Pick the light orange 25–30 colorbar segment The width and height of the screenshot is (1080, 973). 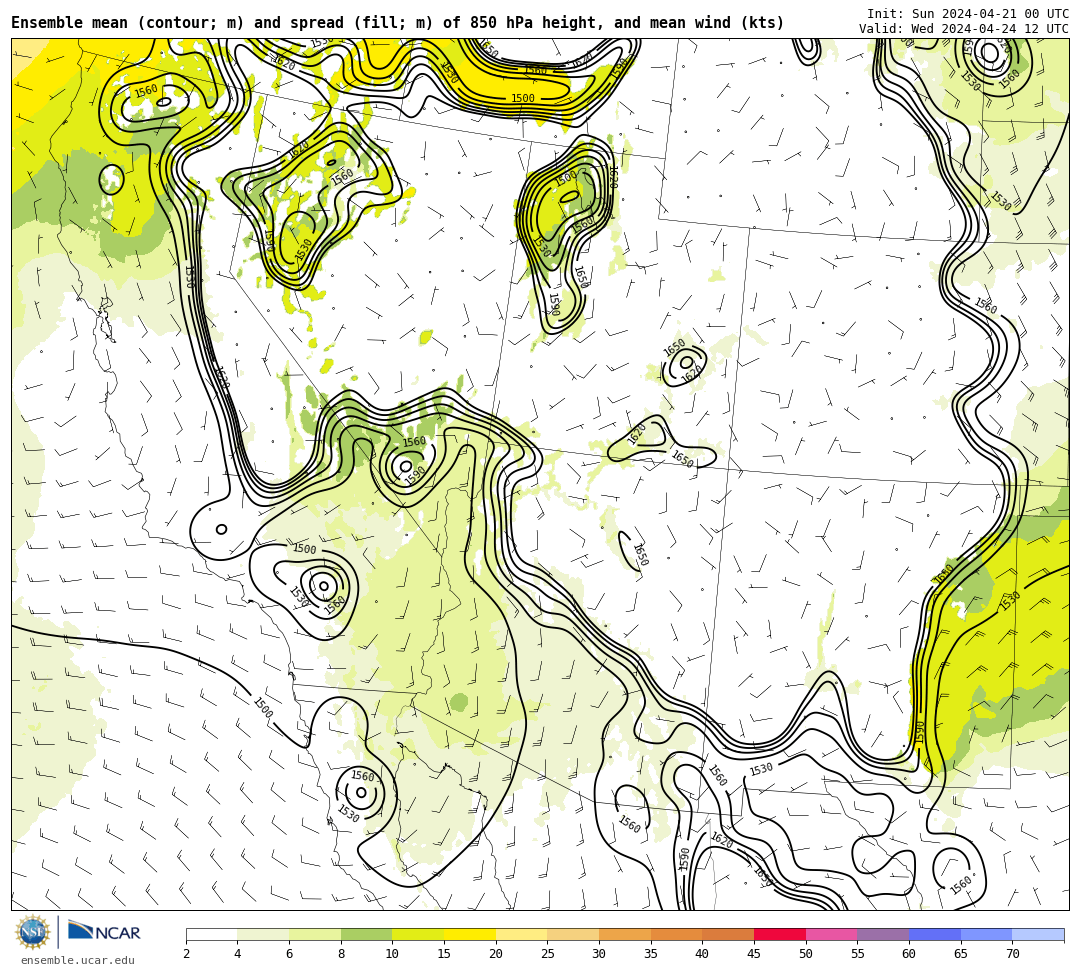(573, 934)
